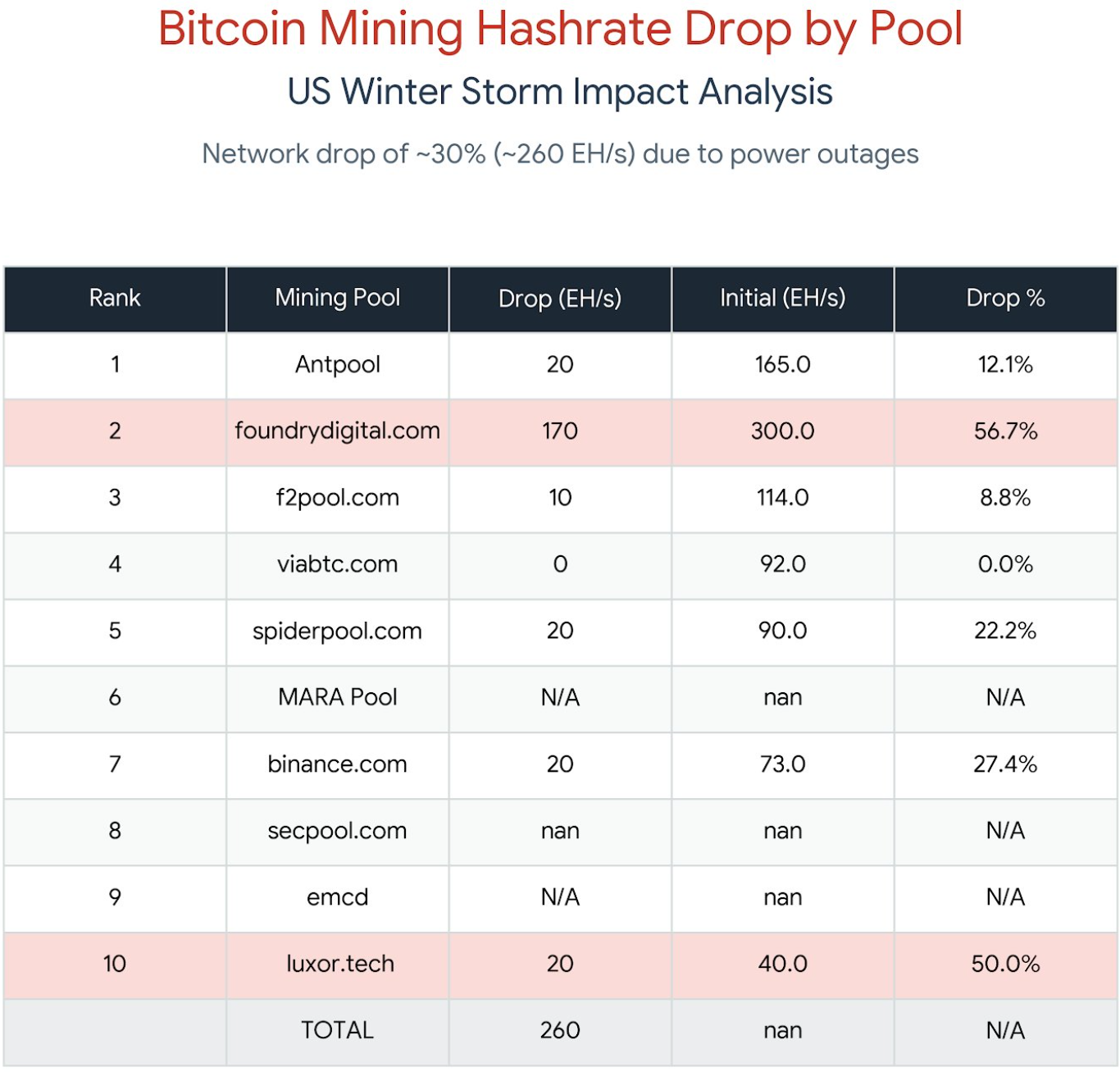The width and height of the screenshot is (1120, 1072).
Task: Click the Drop % column header
Action: pos(1005,298)
